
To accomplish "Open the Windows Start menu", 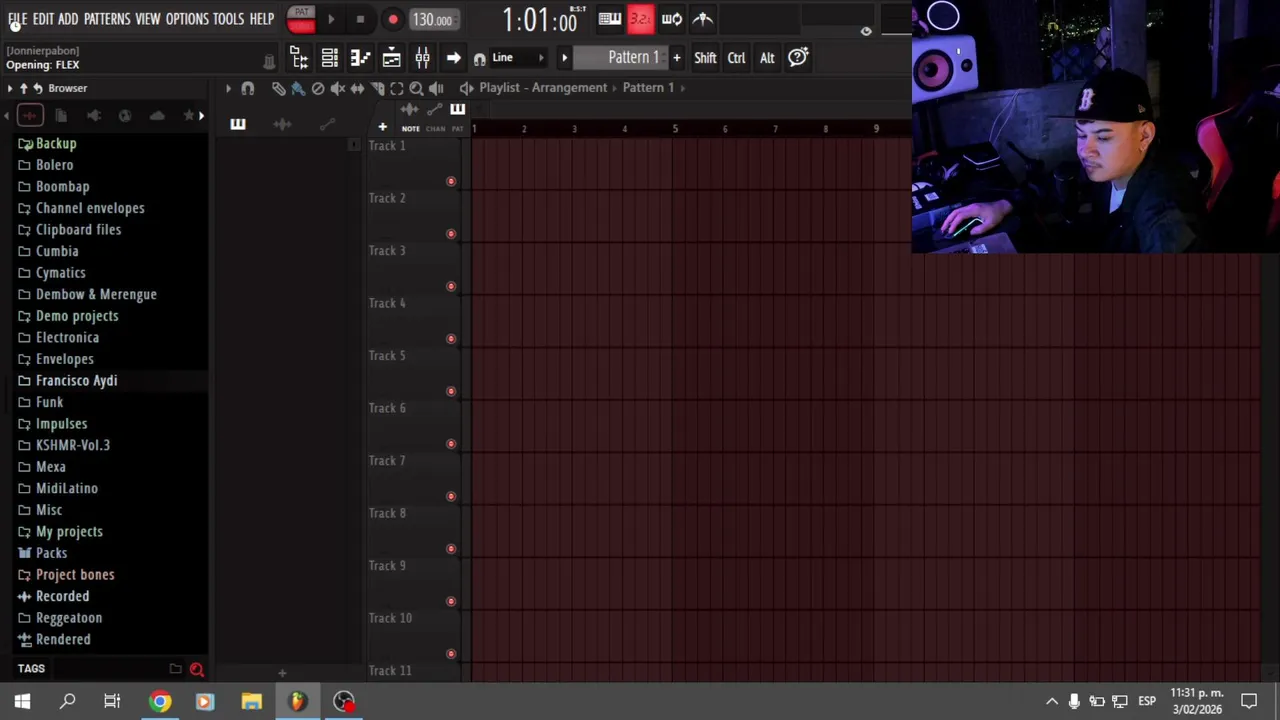I will pyautogui.click(x=22, y=702).
